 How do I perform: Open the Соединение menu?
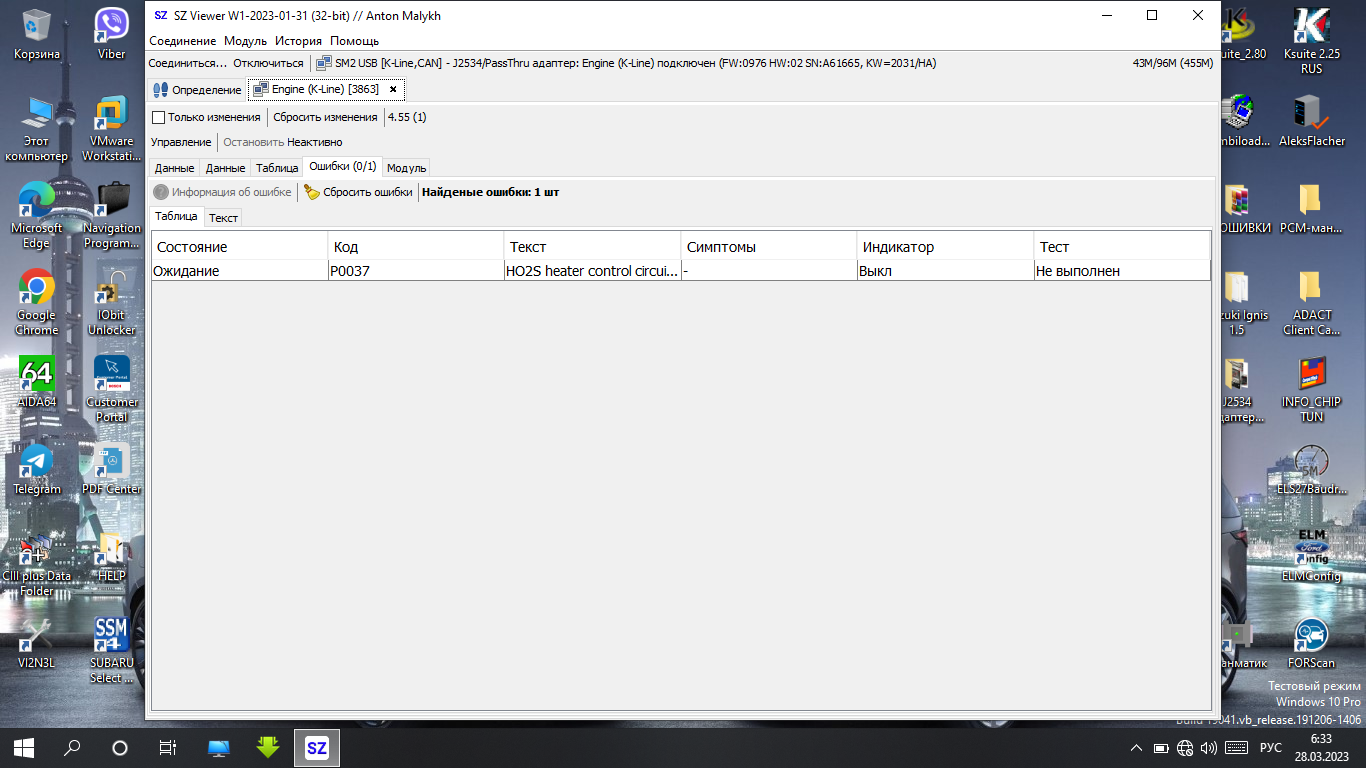182,41
